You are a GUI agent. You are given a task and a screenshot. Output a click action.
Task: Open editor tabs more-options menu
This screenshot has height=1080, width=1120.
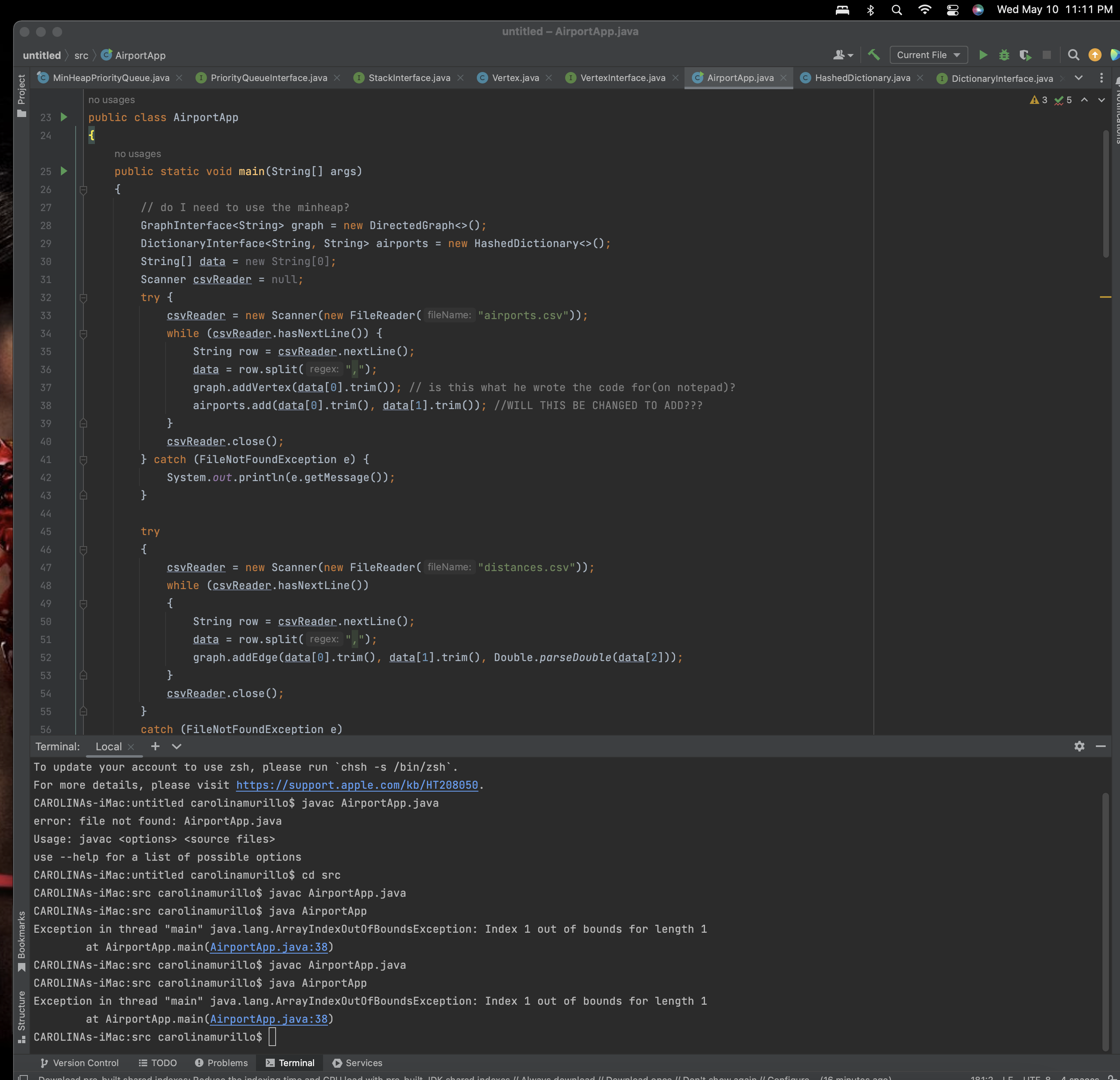coord(1101,78)
